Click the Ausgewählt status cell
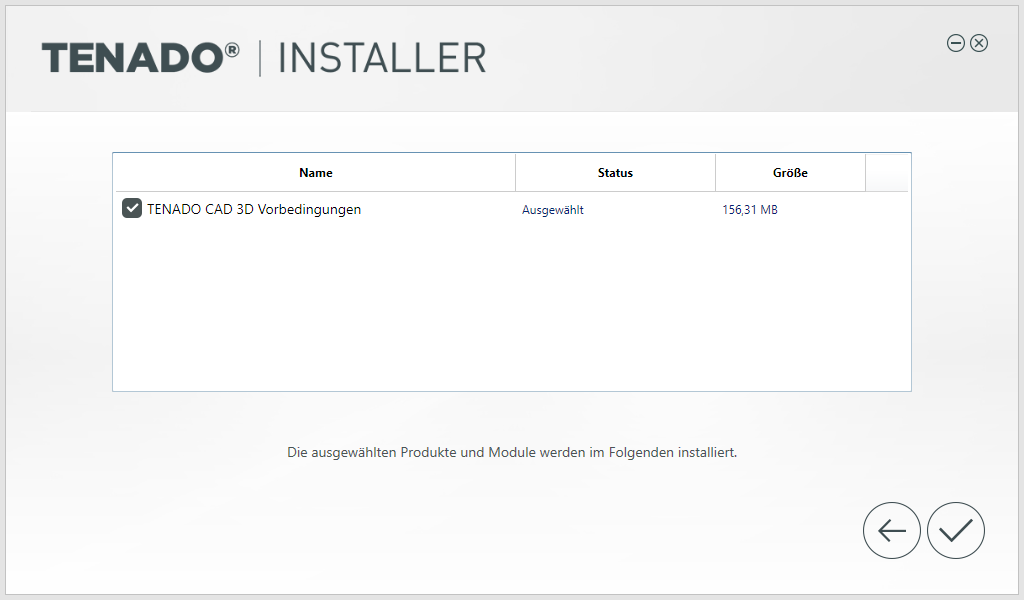The height and width of the screenshot is (600, 1024). click(552, 210)
